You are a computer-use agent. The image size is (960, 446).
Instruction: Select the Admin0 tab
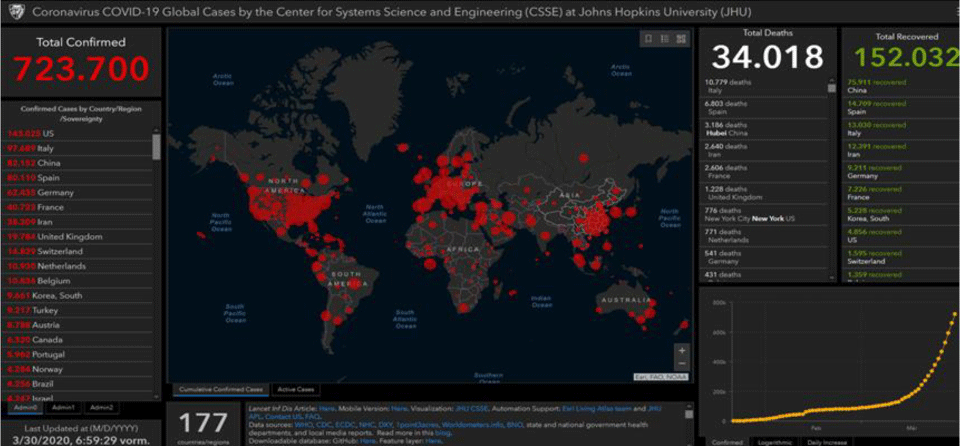coord(25,407)
